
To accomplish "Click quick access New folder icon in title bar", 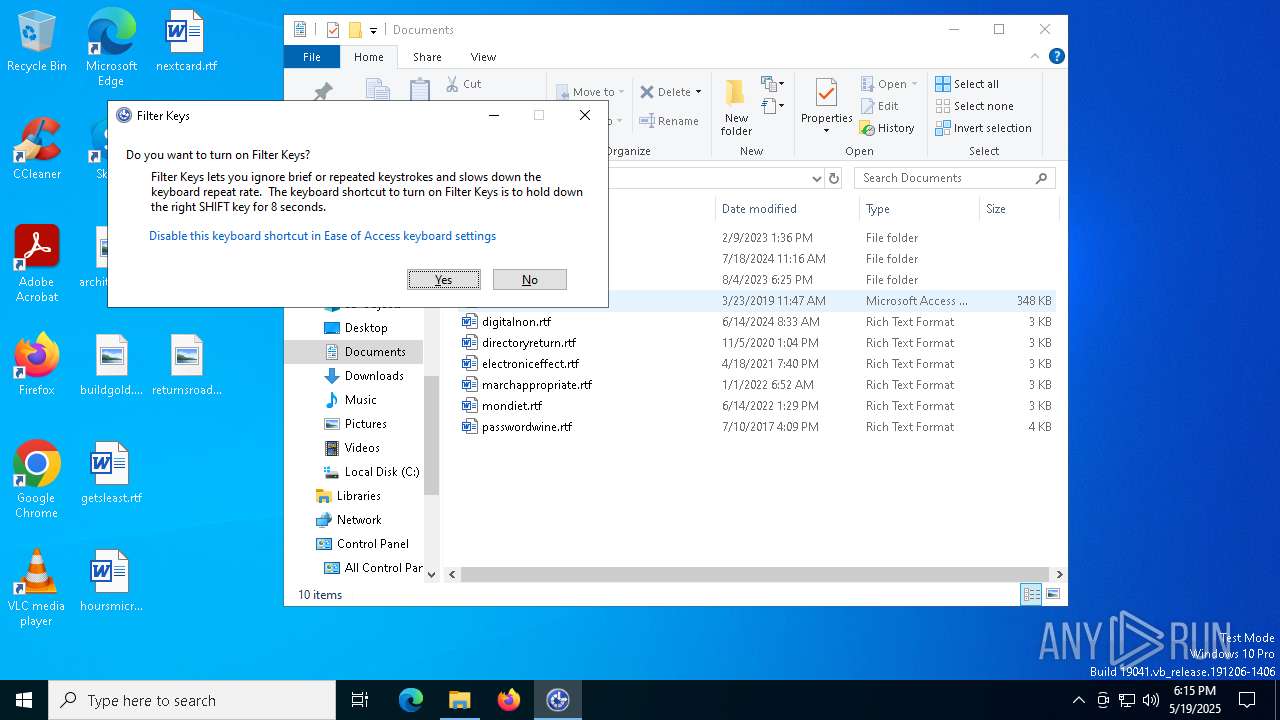I will click(355, 30).
